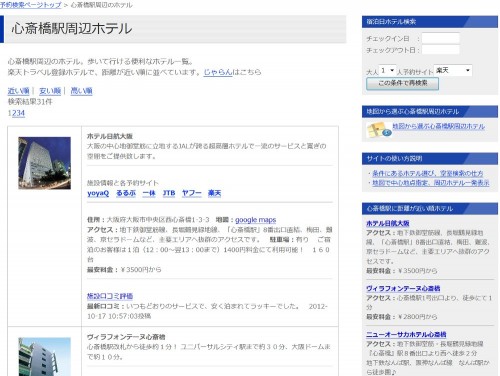
Task: Click the 施設情報と各予約サイト label
Action: tap(123, 183)
